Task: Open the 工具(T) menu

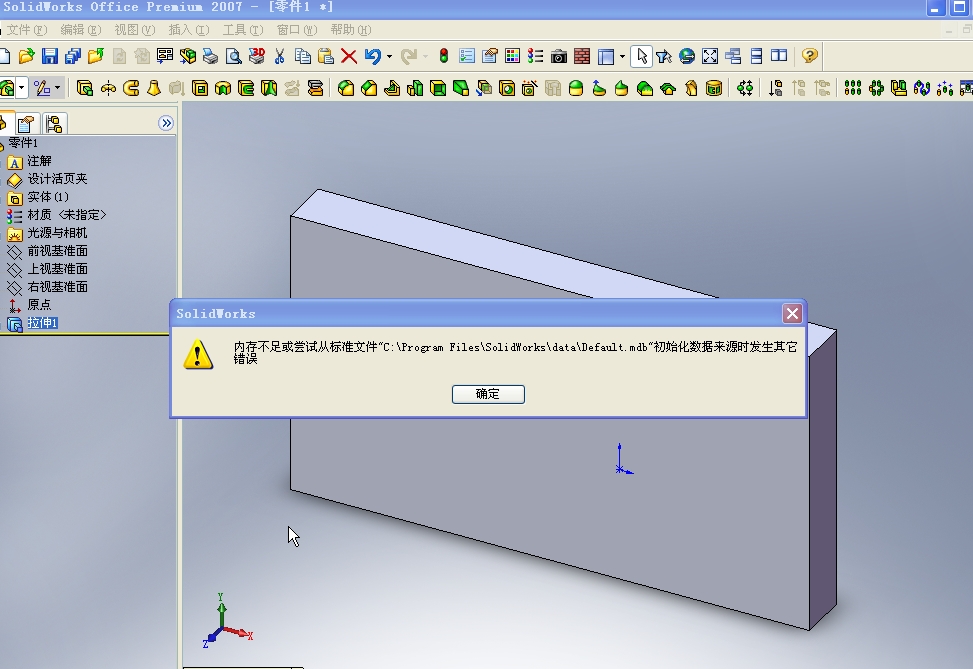Action: [243, 30]
